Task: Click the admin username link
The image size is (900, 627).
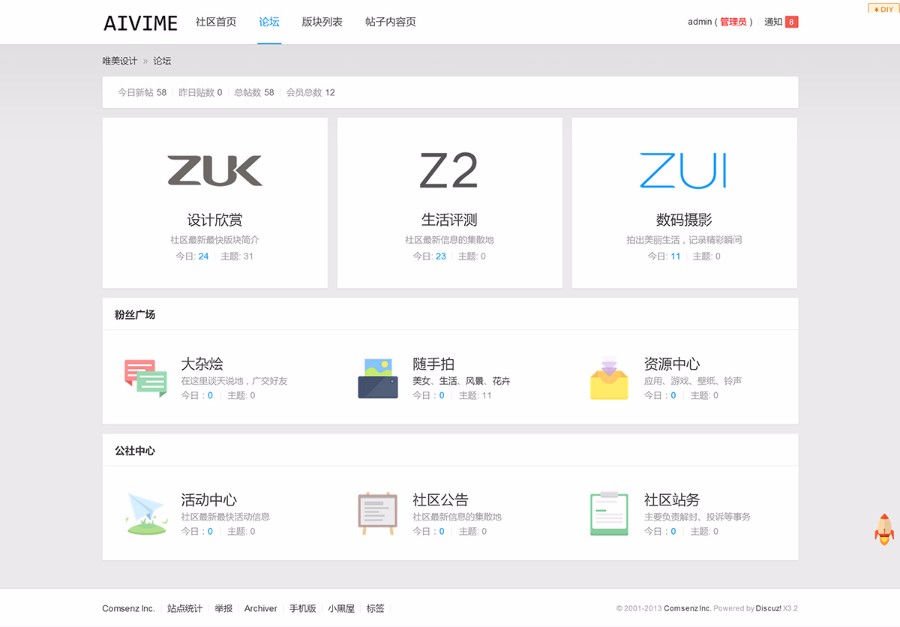Action: (700, 22)
